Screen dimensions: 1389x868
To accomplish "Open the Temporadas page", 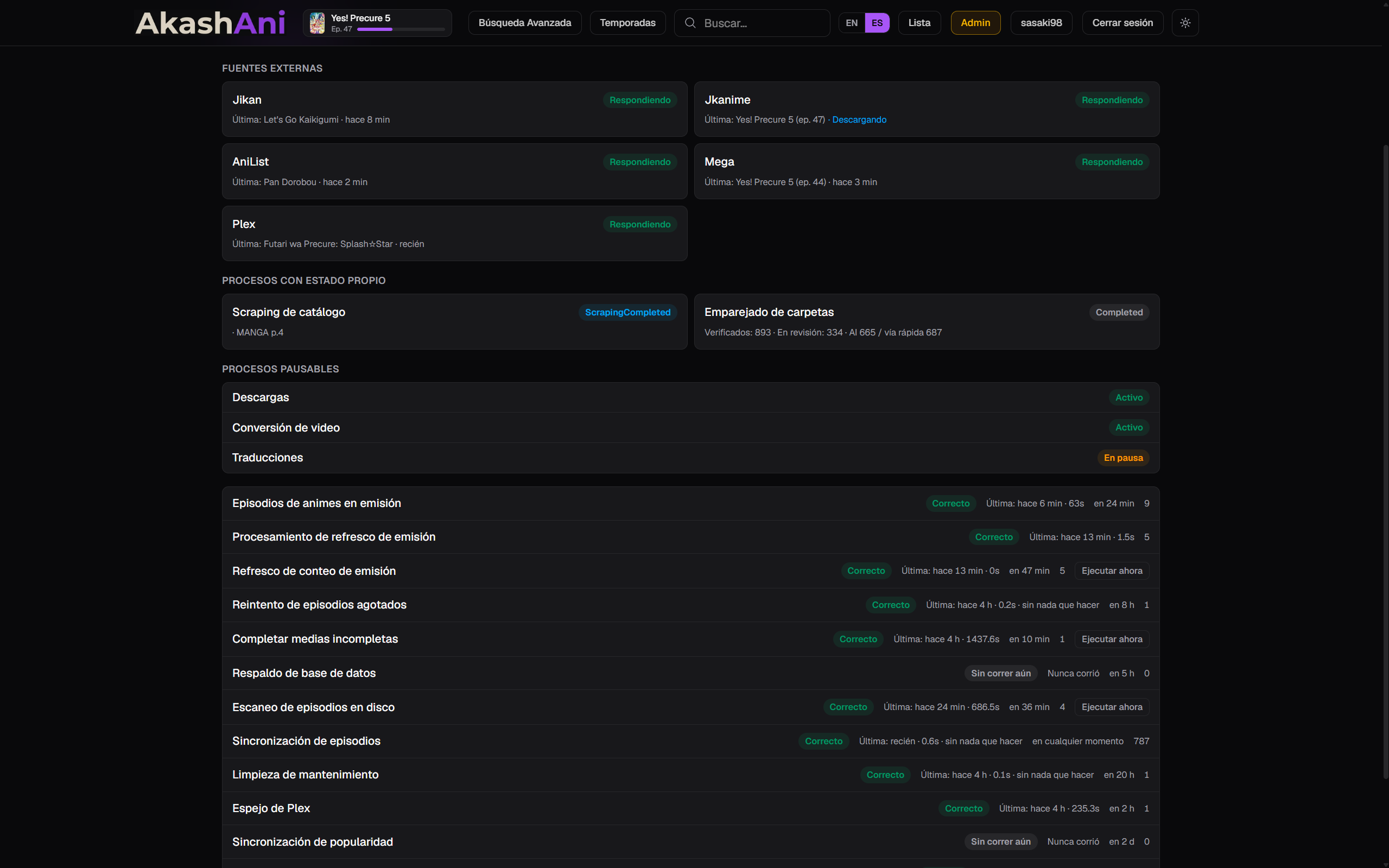I will click(627, 23).
